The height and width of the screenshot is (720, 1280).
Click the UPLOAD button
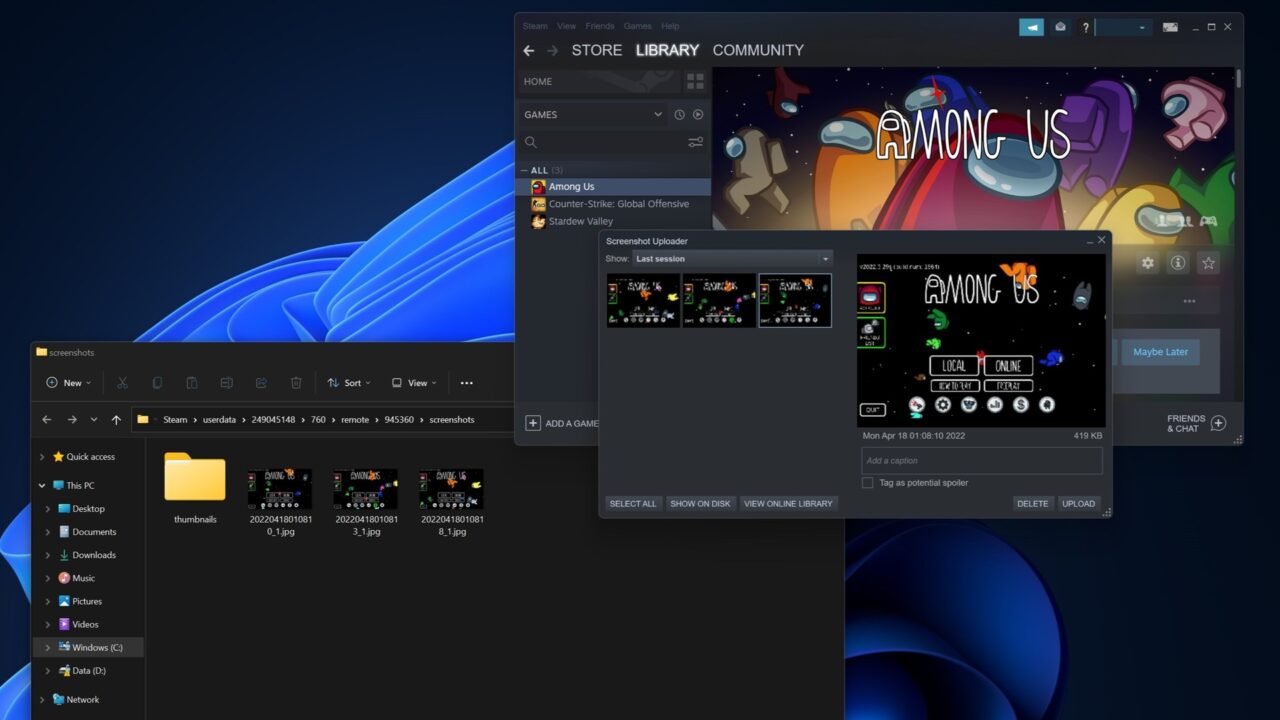click(x=1079, y=504)
